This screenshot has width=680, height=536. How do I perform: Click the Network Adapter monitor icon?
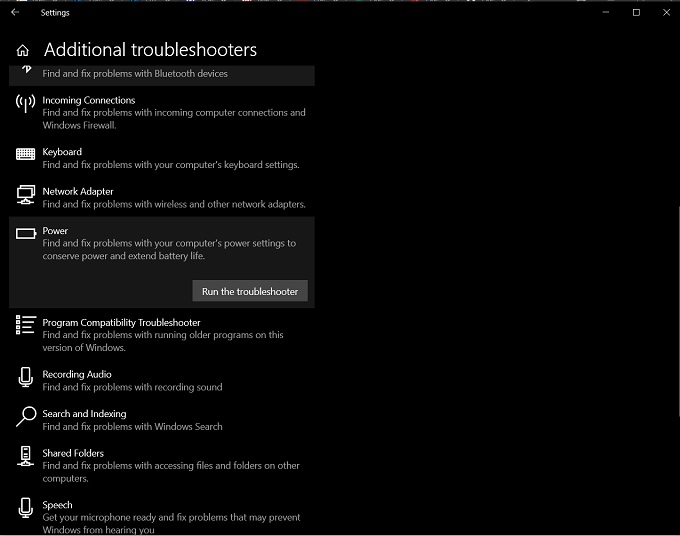coord(26,195)
